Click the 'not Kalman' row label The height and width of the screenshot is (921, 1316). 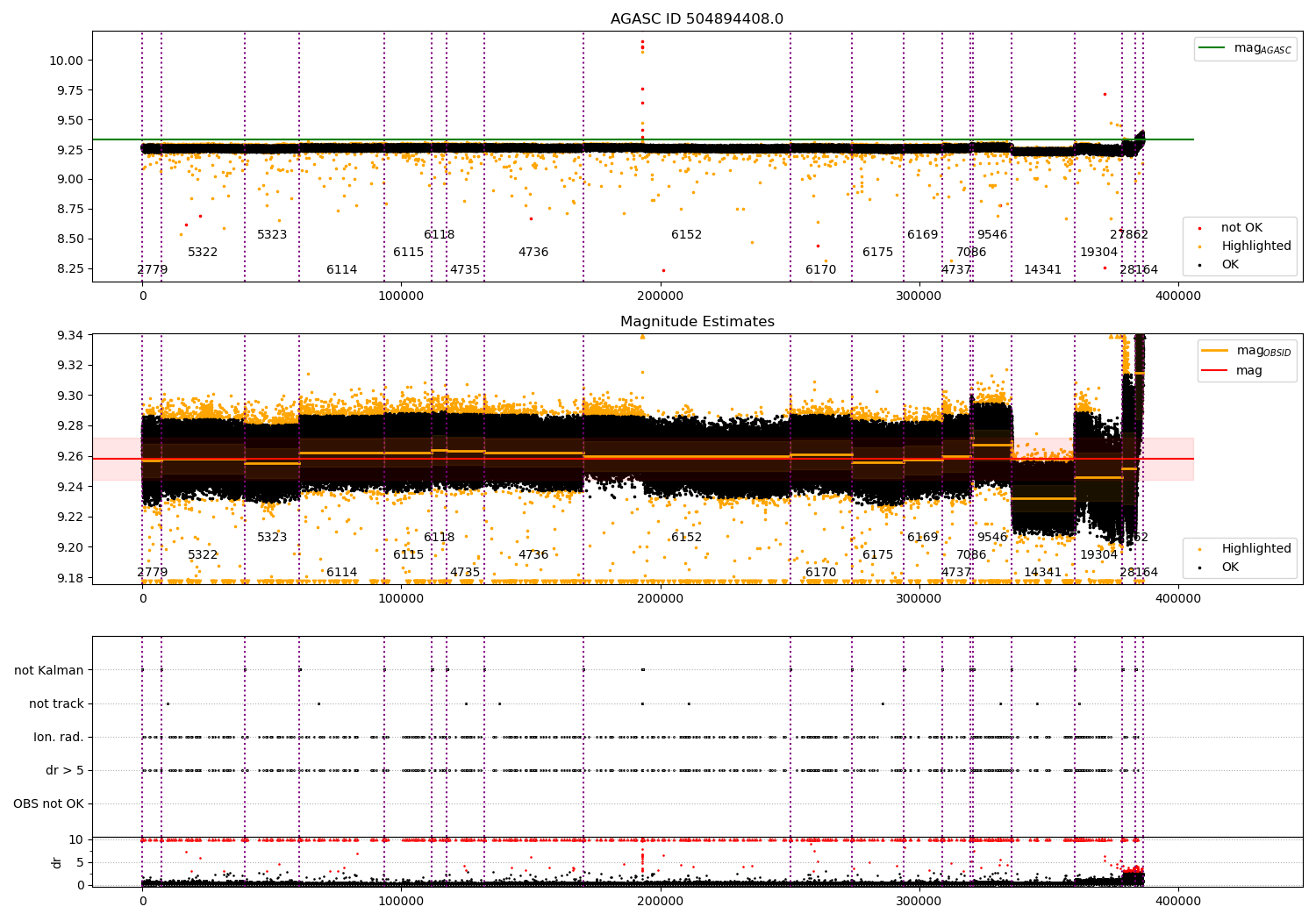pyautogui.click(x=49, y=670)
